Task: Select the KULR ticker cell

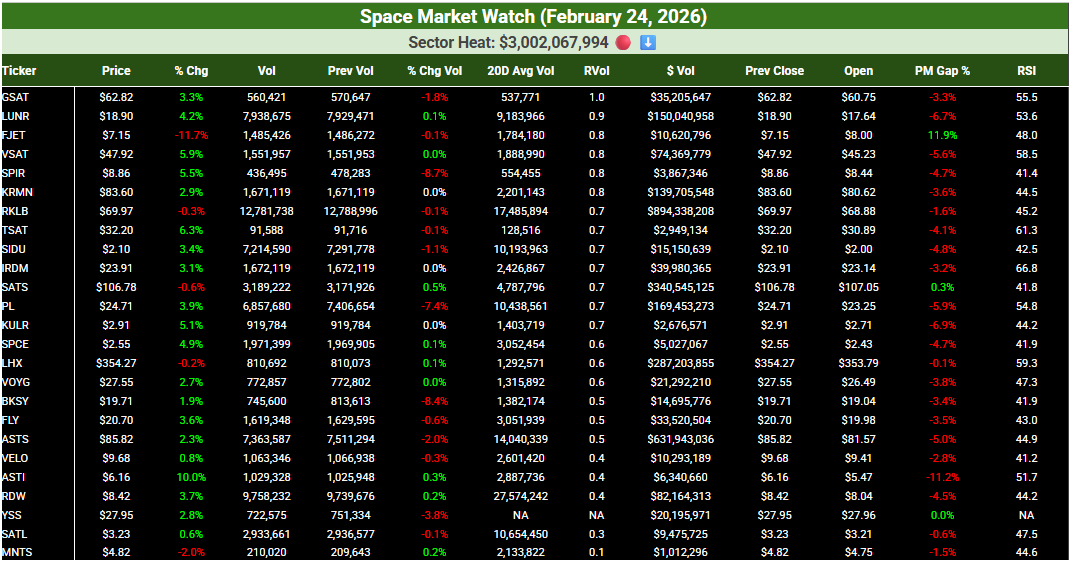Action: pos(15,326)
